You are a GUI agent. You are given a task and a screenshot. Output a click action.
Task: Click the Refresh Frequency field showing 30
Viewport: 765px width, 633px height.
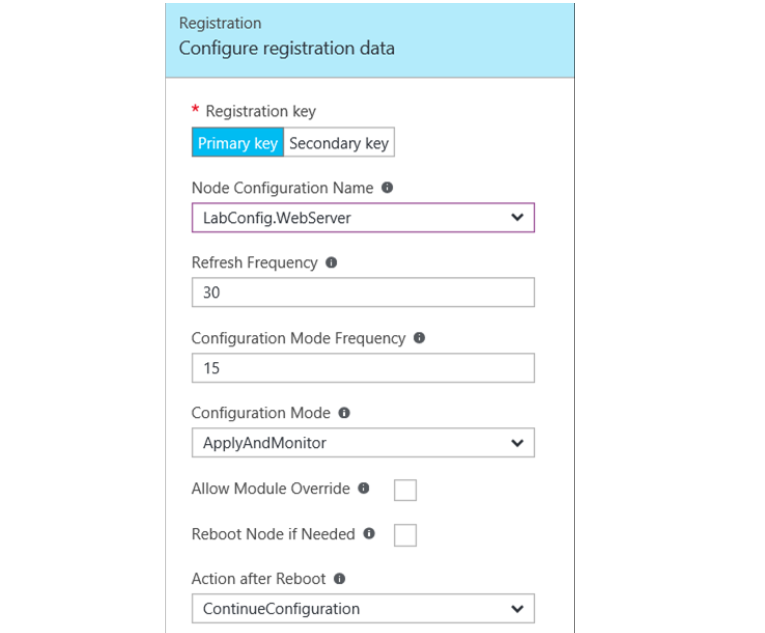pos(362,292)
